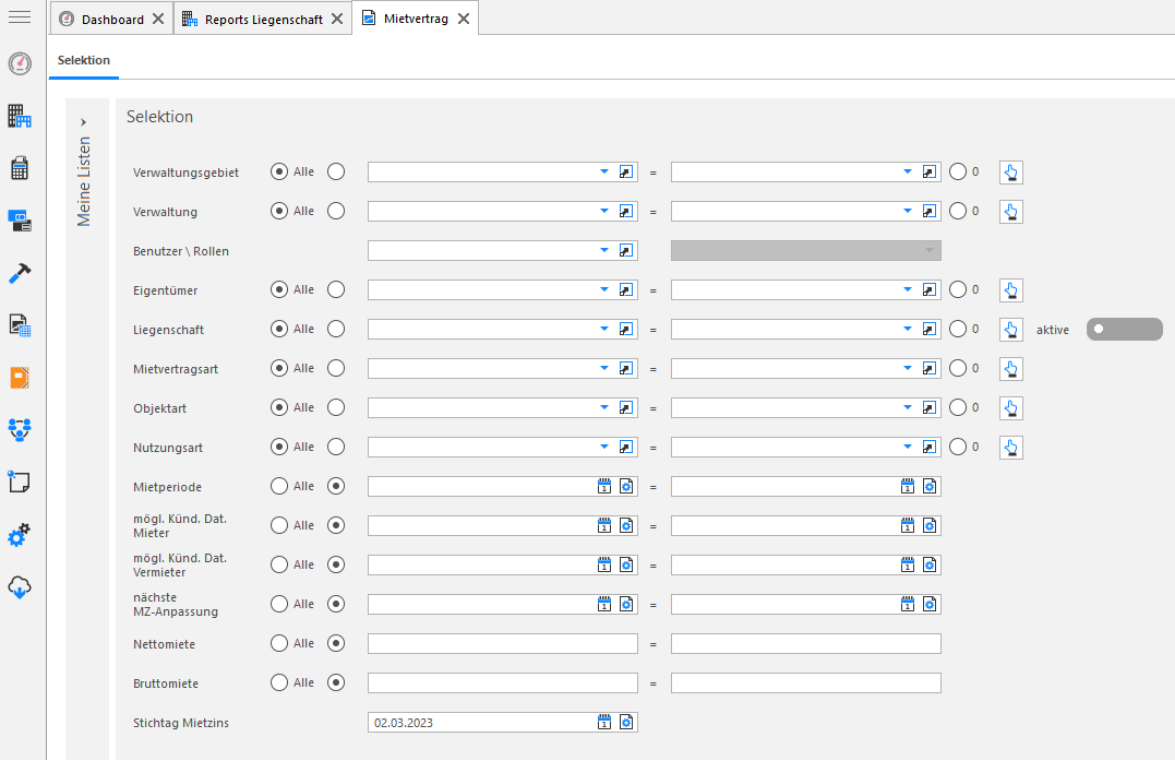The height and width of the screenshot is (761, 1175).
Task: Open the gears settings sidebar icon
Action: coord(19,535)
